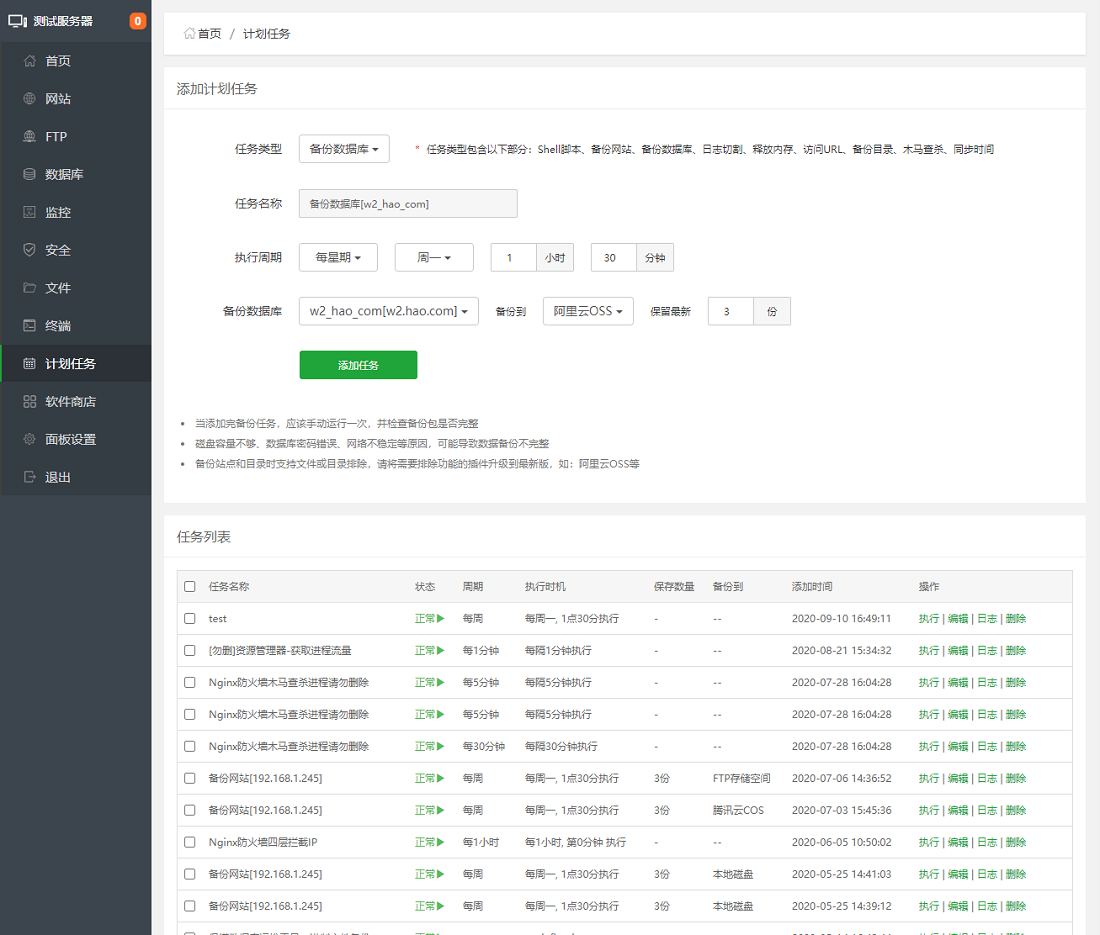Click the shield icon for 安全
The width and height of the screenshot is (1100, 935).
point(30,250)
